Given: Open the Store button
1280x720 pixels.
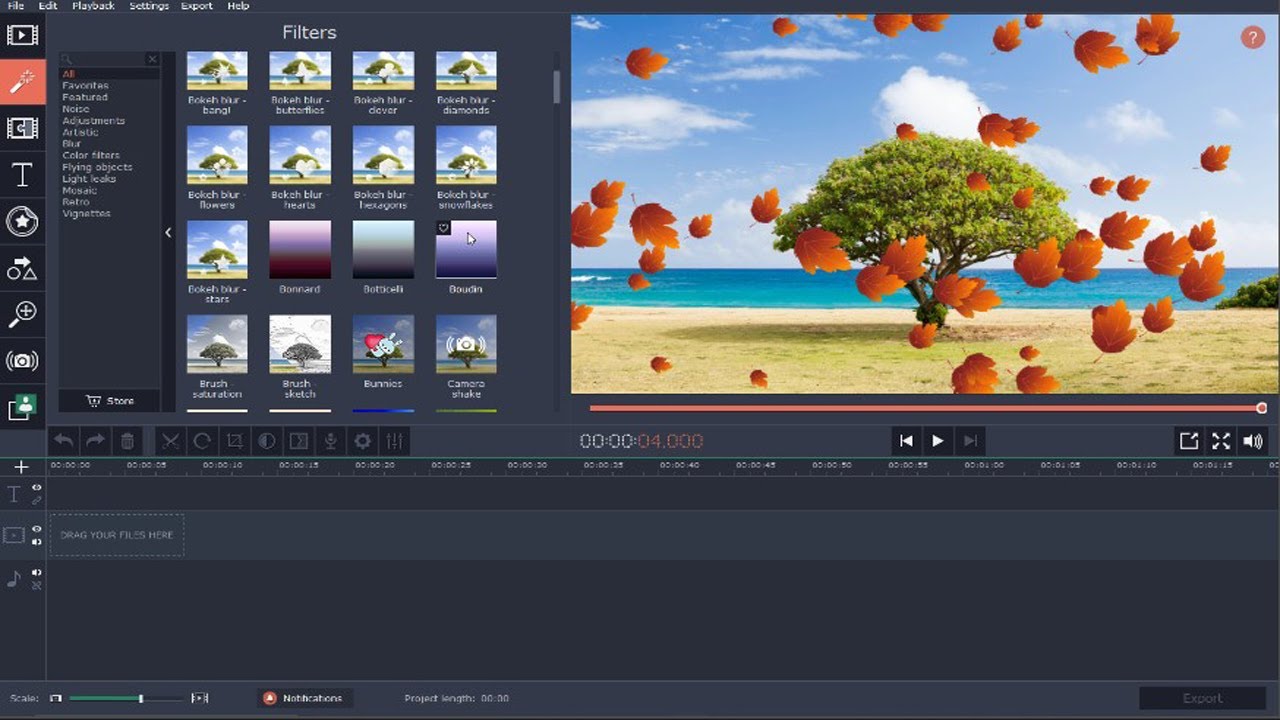Looking at the screenshot, I should [109, 401].
